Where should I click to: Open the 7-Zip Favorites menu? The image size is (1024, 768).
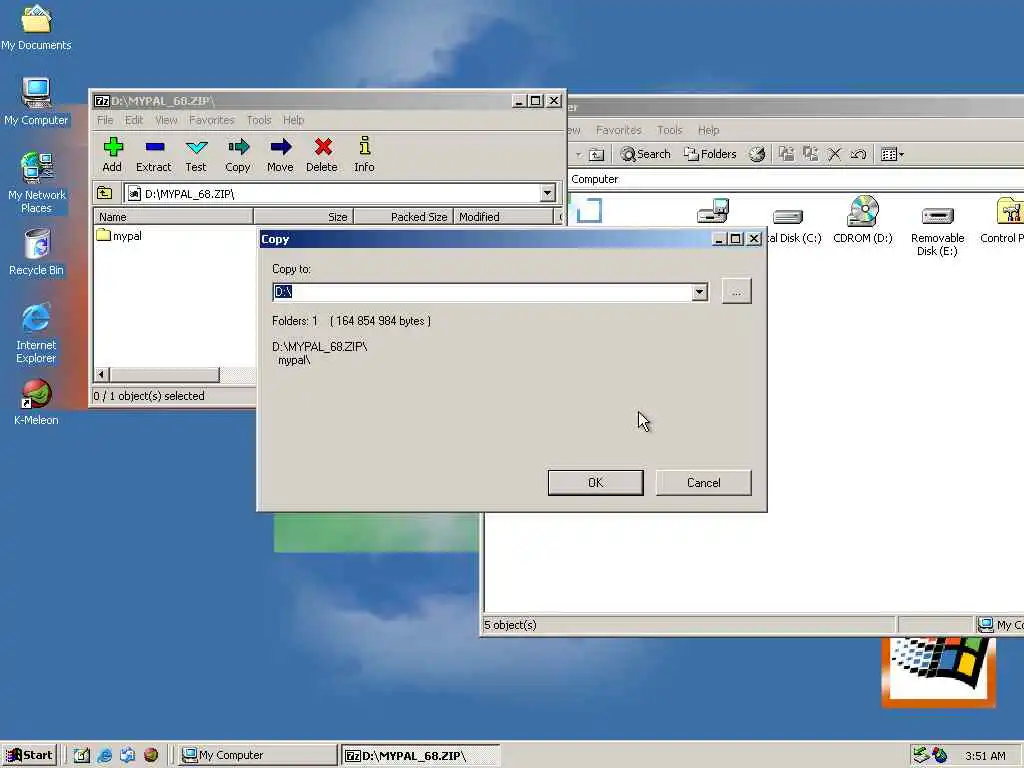tap(212, 120)
